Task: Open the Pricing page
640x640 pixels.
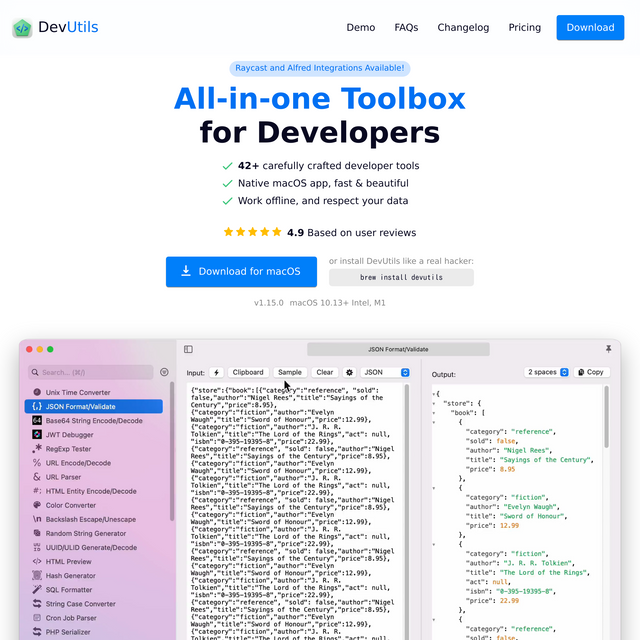Action: [x=524, y=27]
